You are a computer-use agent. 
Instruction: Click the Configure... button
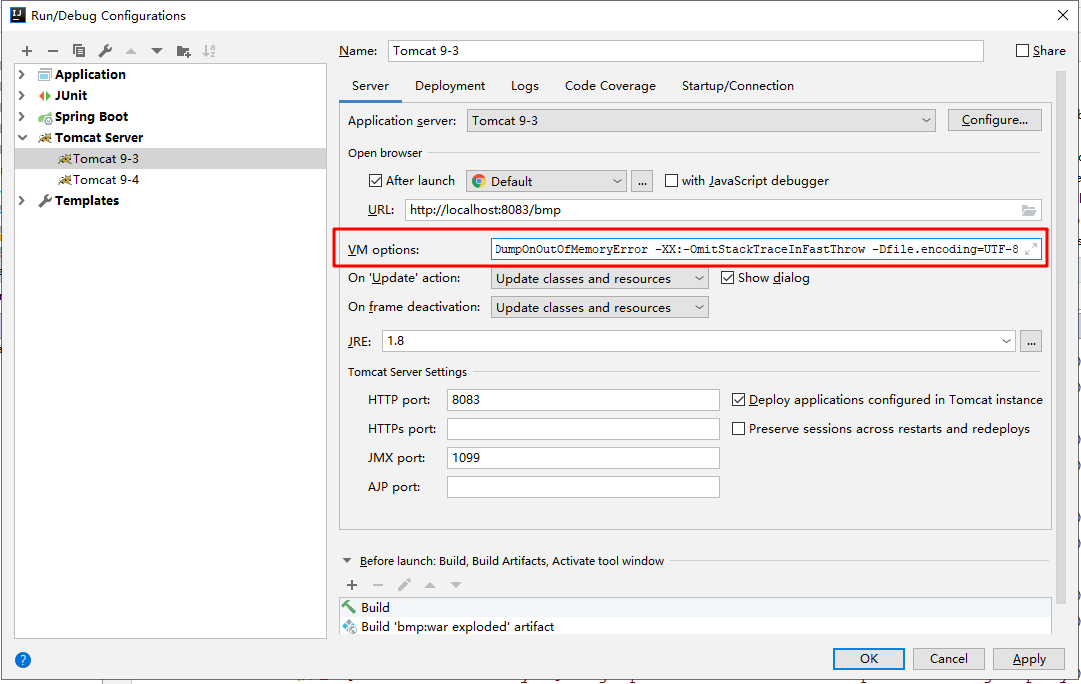(994, 120)
